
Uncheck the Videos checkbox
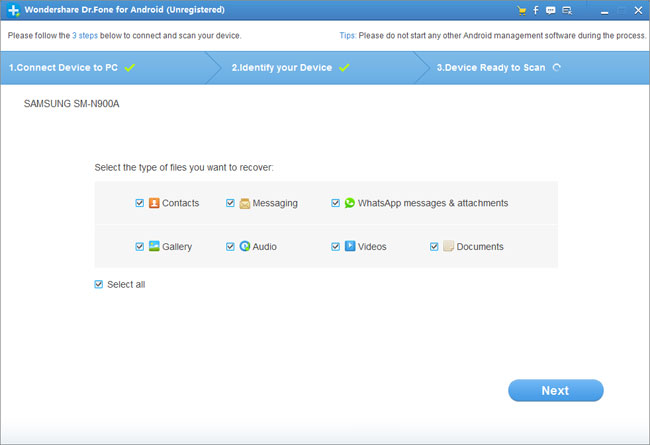pos(336,246)
